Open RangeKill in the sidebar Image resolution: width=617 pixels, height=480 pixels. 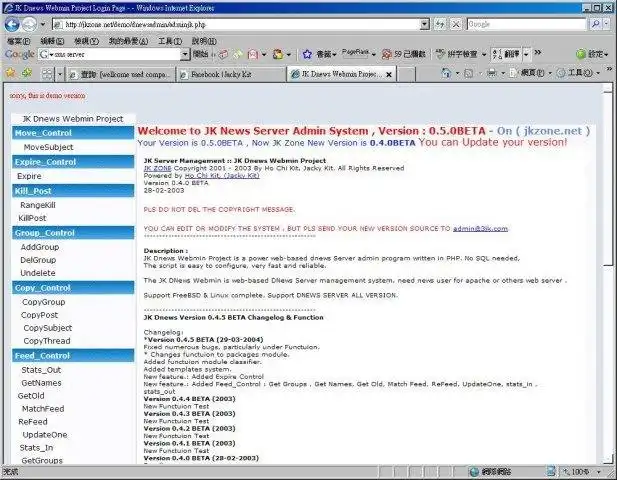click(38, 205)
